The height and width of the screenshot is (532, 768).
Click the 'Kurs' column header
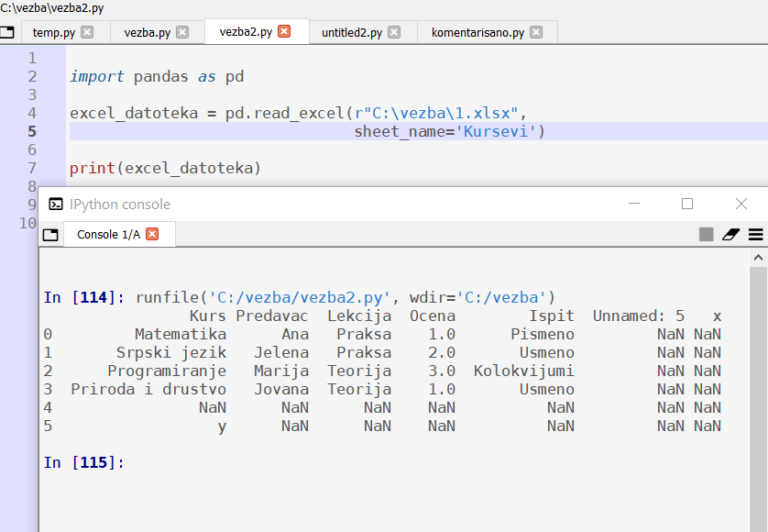pyautogui.click(x=208, y=316)
